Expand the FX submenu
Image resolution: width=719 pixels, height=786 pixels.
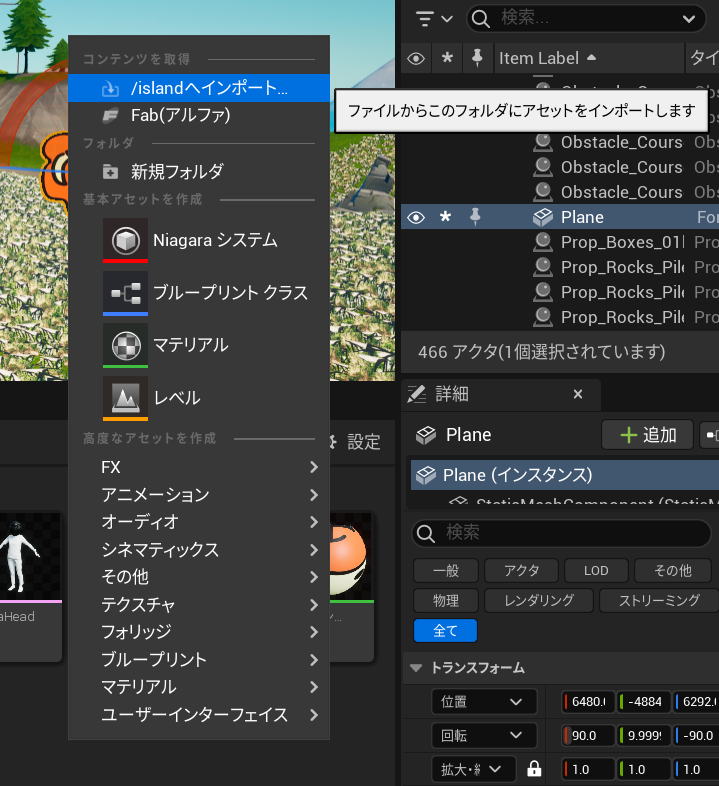click(199, 467)
